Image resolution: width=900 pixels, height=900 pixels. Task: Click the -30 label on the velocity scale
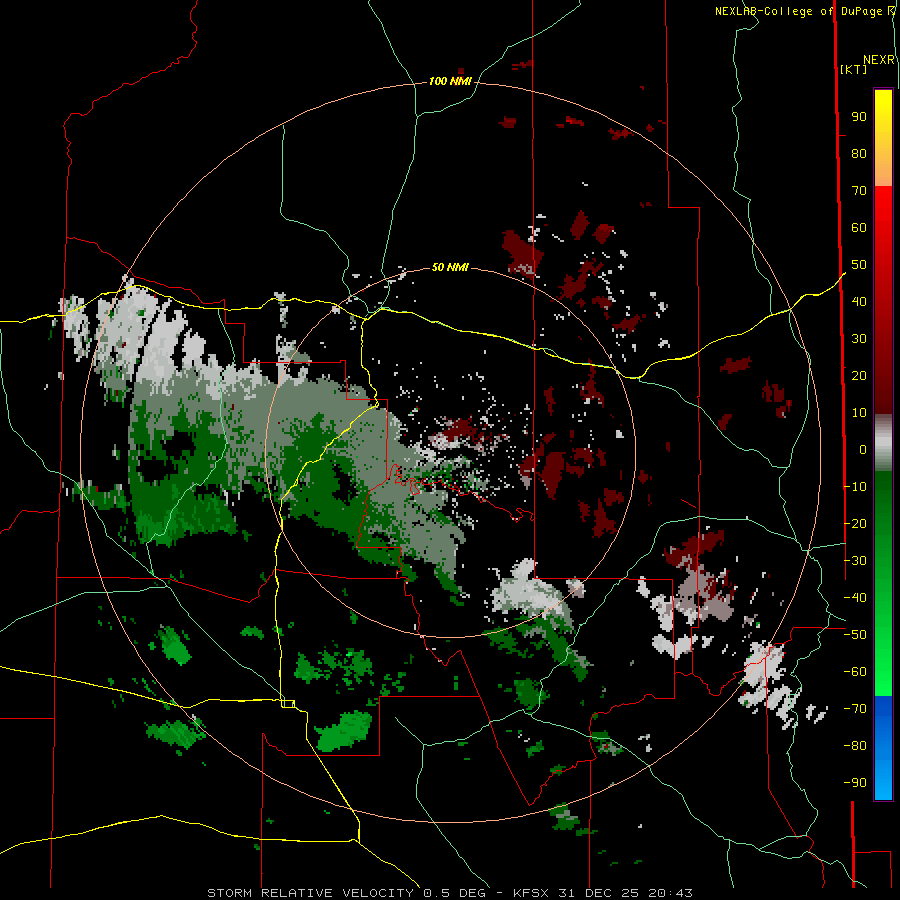(x=855, y=561)
